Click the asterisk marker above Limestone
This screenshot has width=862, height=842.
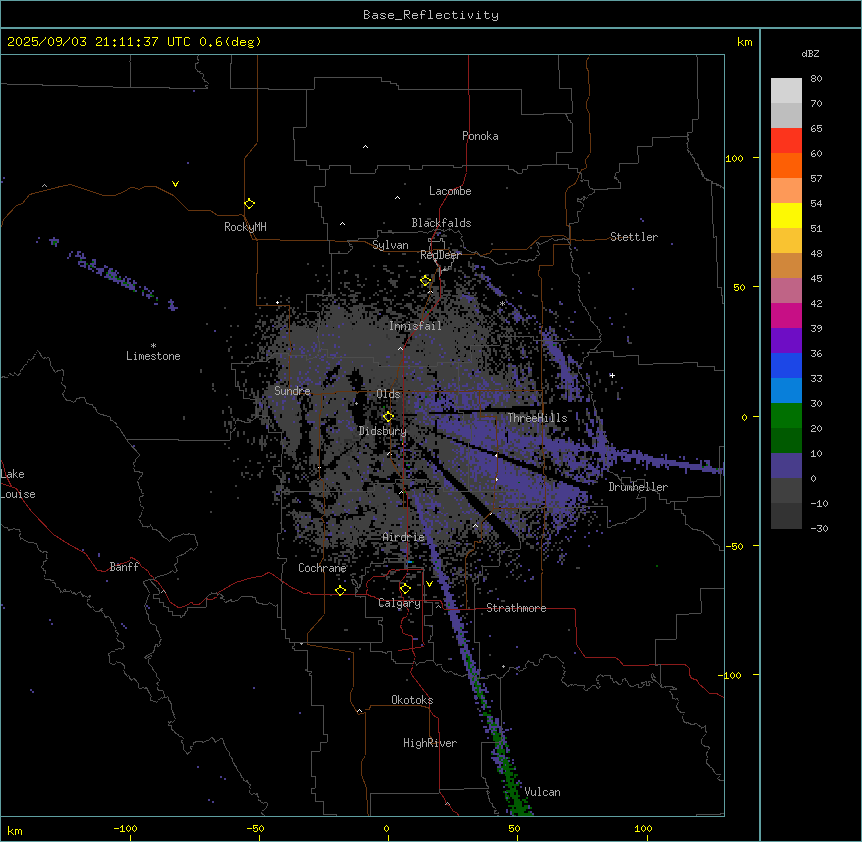click(x=153, y=345)
